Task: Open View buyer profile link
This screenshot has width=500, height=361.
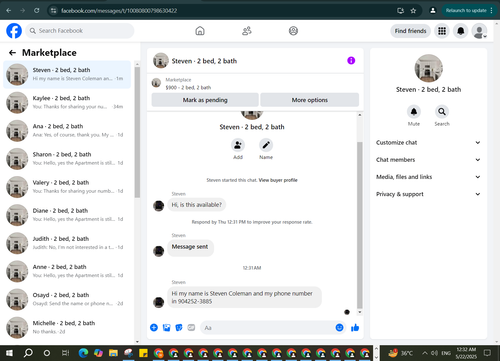Action: click(x=278, y=180)
